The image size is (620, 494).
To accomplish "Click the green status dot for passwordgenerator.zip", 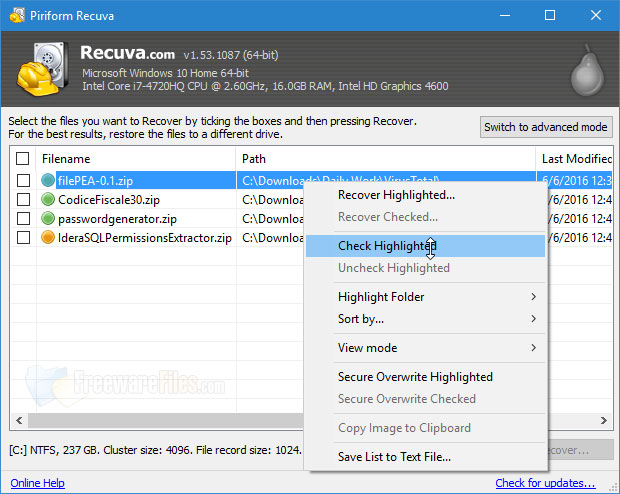I will [48, 218].
